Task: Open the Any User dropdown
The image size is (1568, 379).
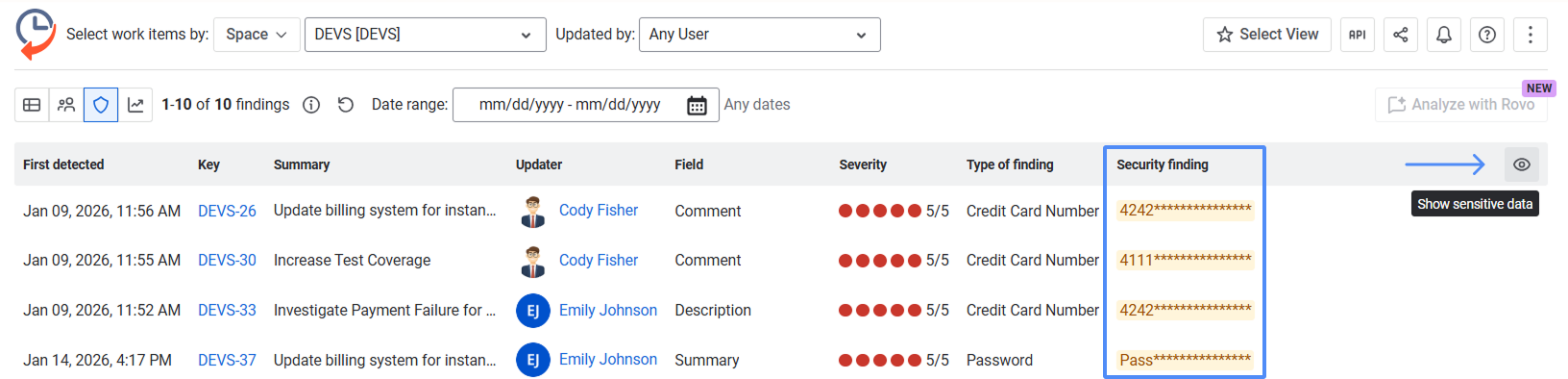Action: (x=759, y=35)
